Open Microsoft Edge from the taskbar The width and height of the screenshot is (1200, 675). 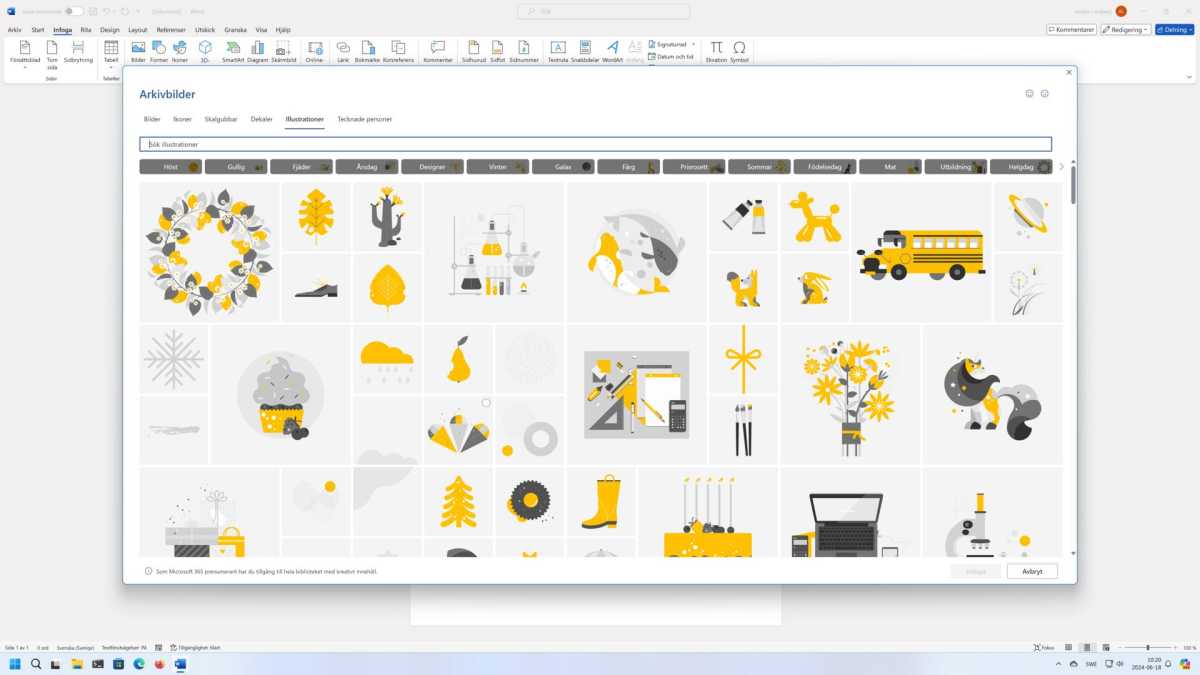(139, 664)
